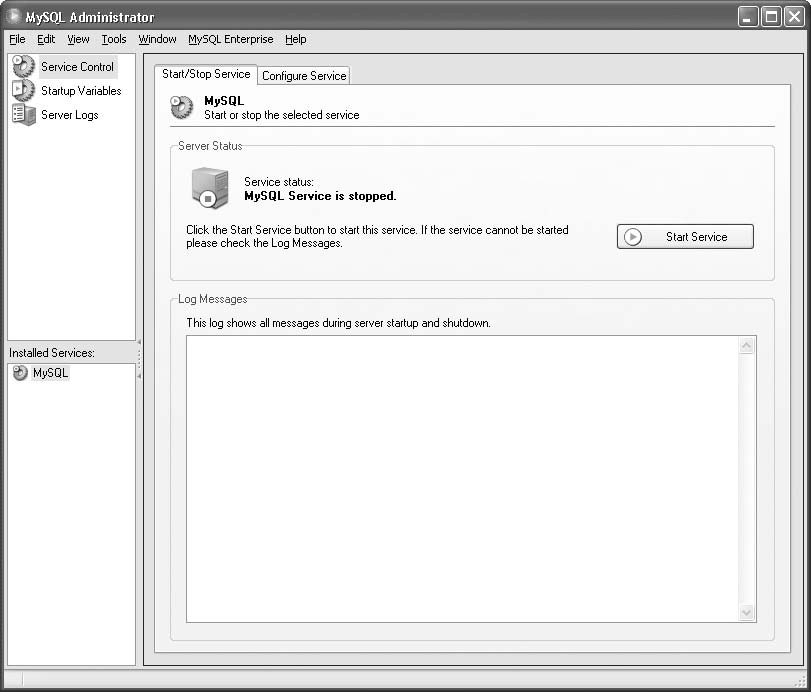Open the Edit menu
Screen dimensions: 811x692
[46, 40]
